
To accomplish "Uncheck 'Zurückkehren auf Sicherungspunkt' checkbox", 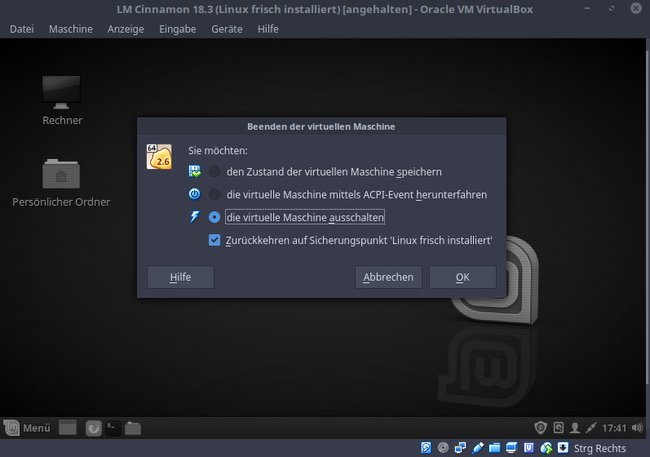I will (x=214, y=240).
